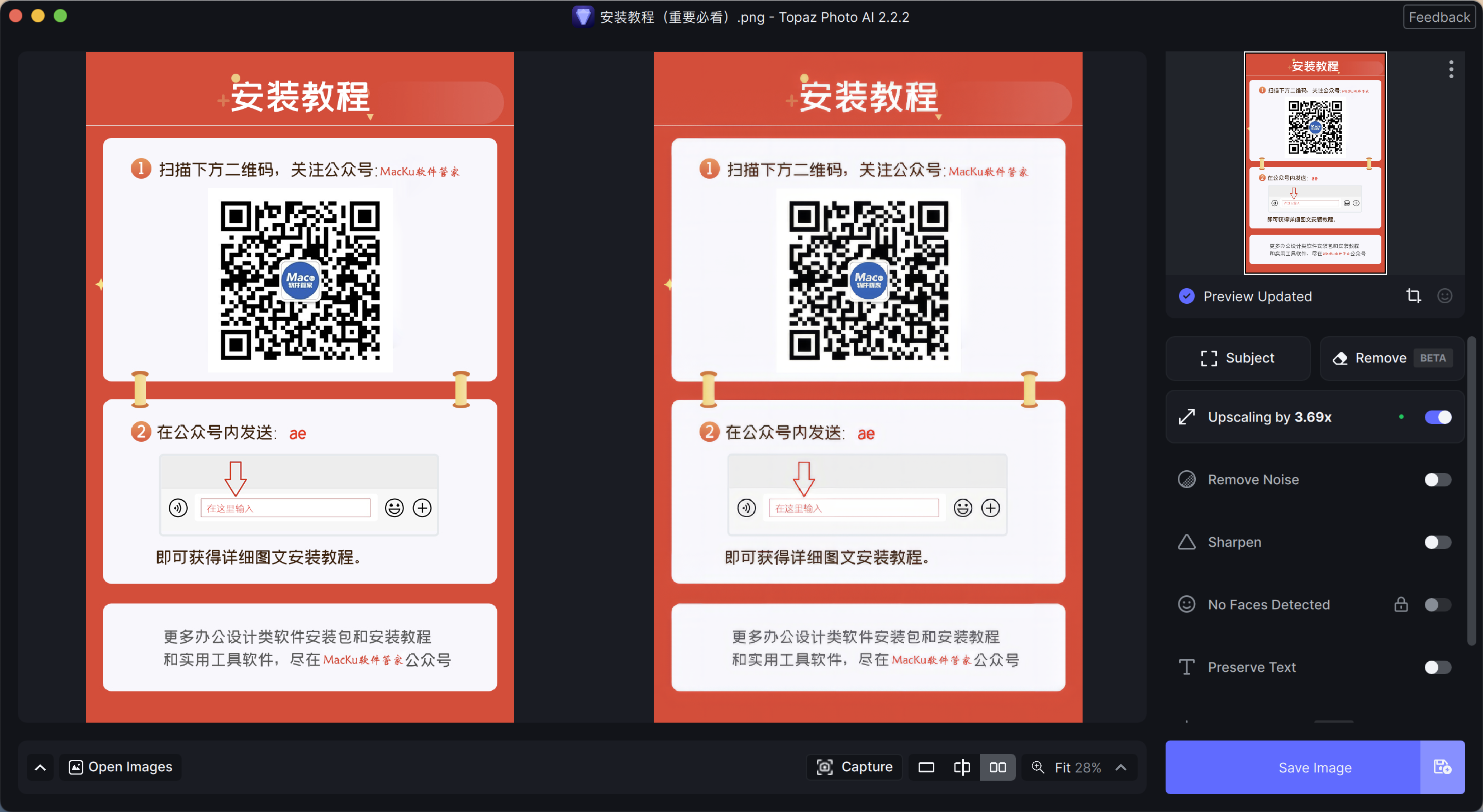Click the Upscaling arrow icon
1483x812 pixels.
click(1186, 417)
